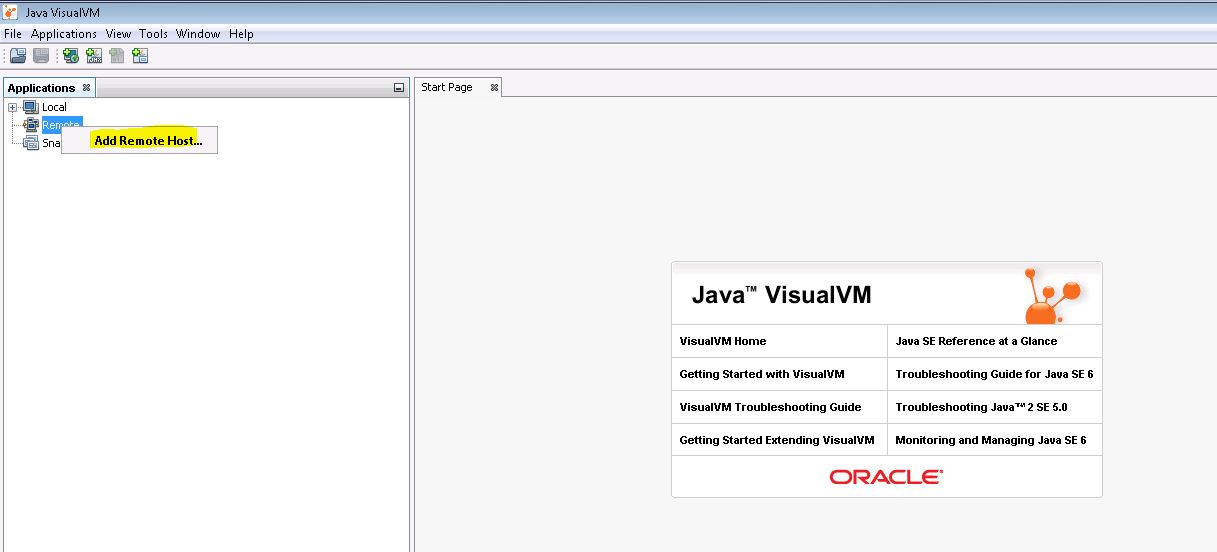Click the grayed Save toolbar icon
Image resolution: width=1217 pixels, height=552 pixels.
41,56
